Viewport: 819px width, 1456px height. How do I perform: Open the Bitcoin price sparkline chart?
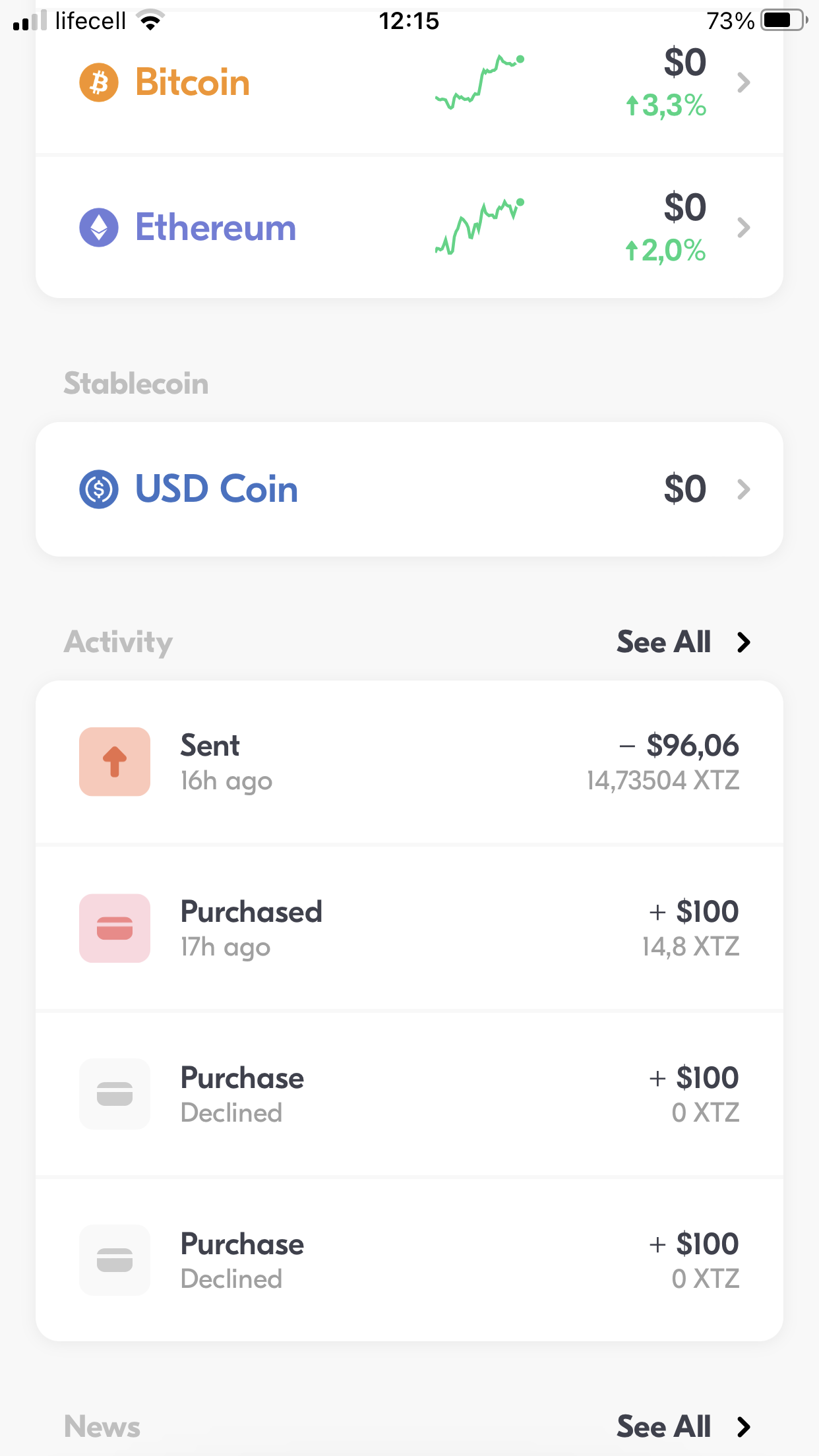coord(479,83)
